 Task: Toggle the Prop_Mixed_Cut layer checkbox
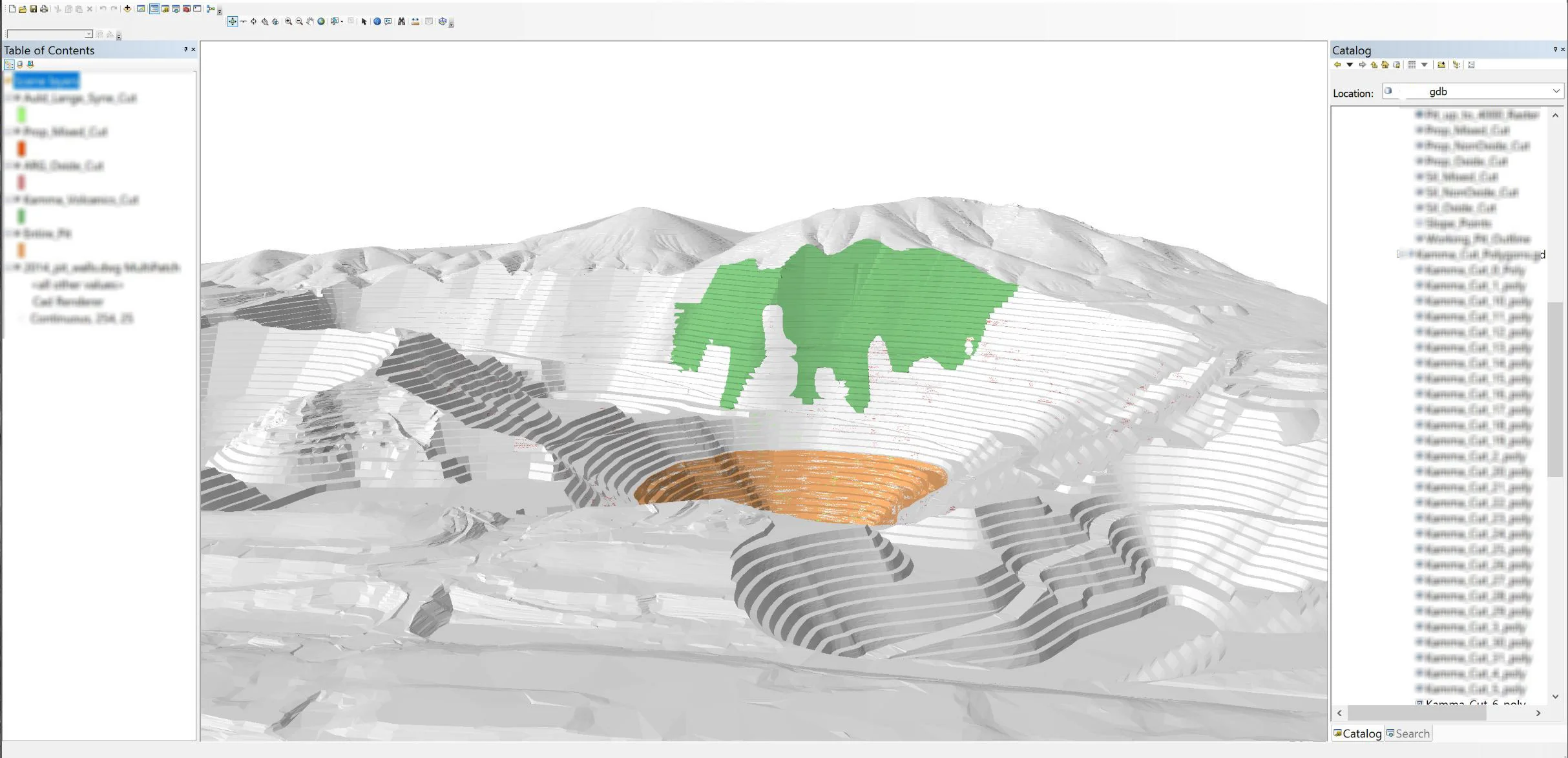[17, 132]
